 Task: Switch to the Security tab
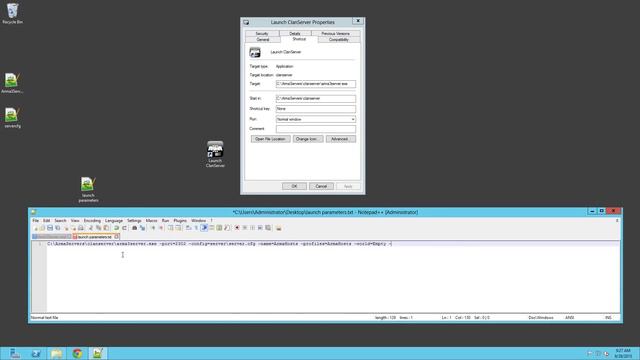click(x=262, y=33)
